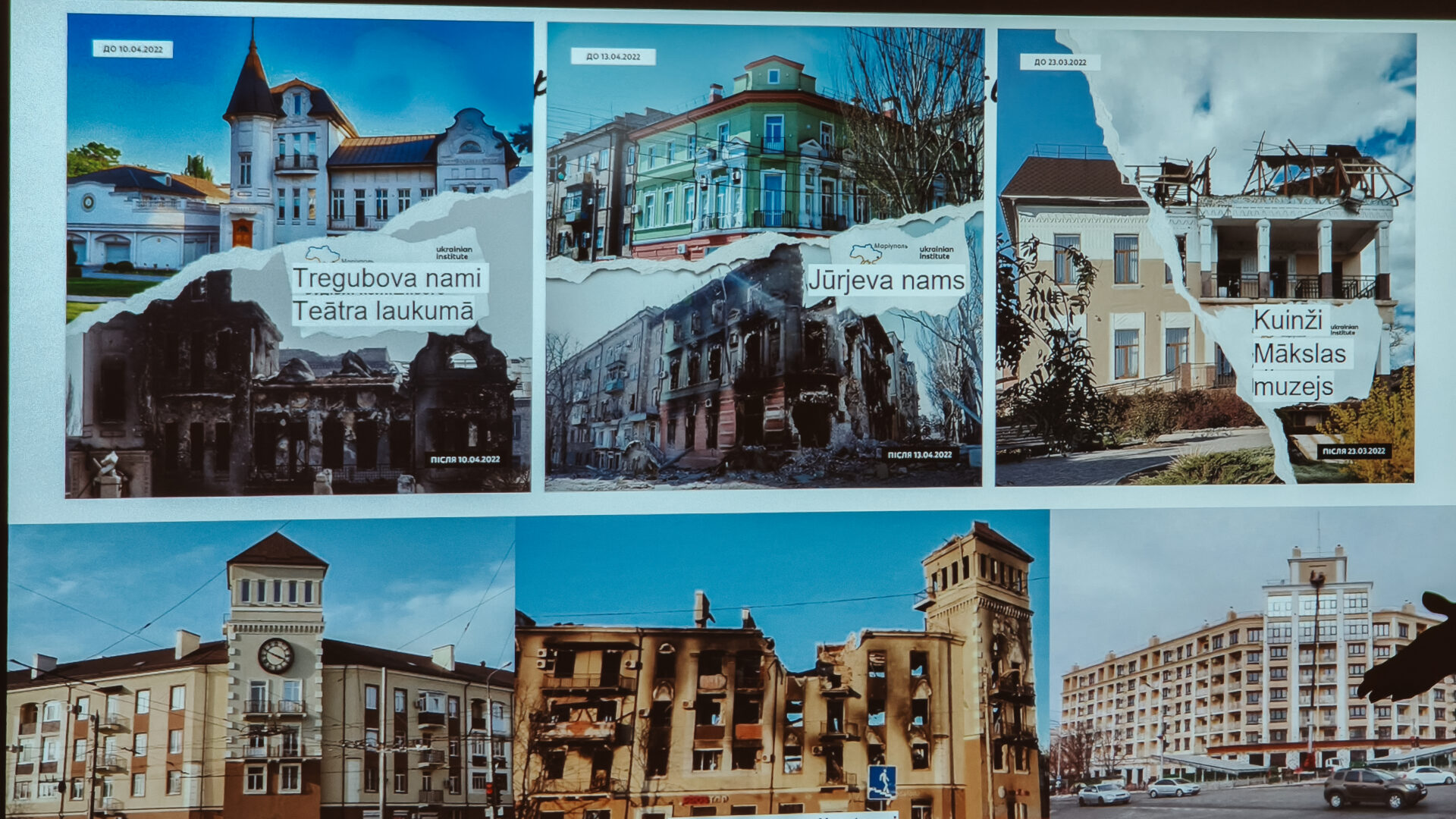
Task: Click the Tregubova nami caption text
Action: (x=387, y=278)
